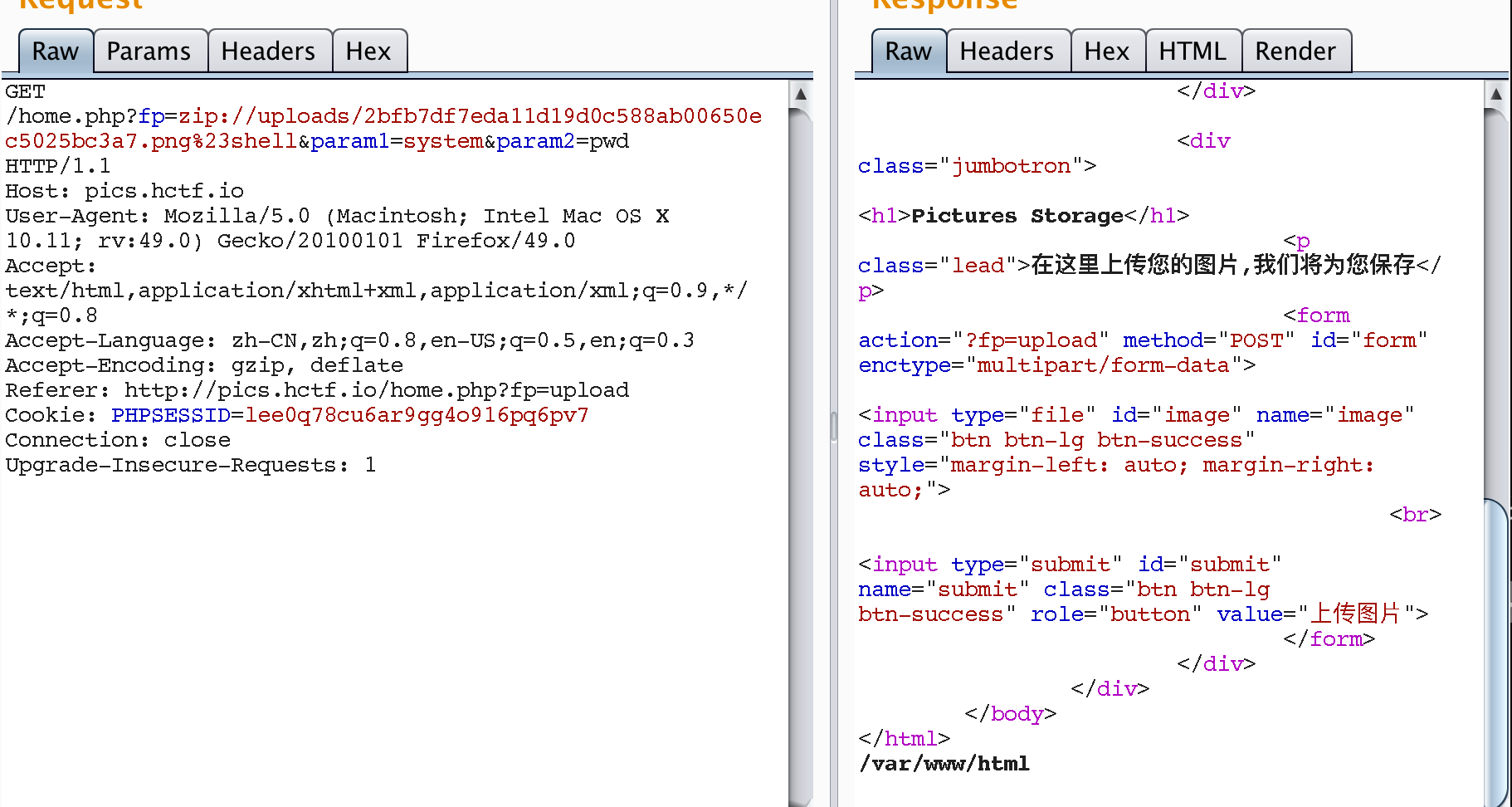Click the closing </html> tag
Screen dimensions: 1512x807
[x=905, y=739]
